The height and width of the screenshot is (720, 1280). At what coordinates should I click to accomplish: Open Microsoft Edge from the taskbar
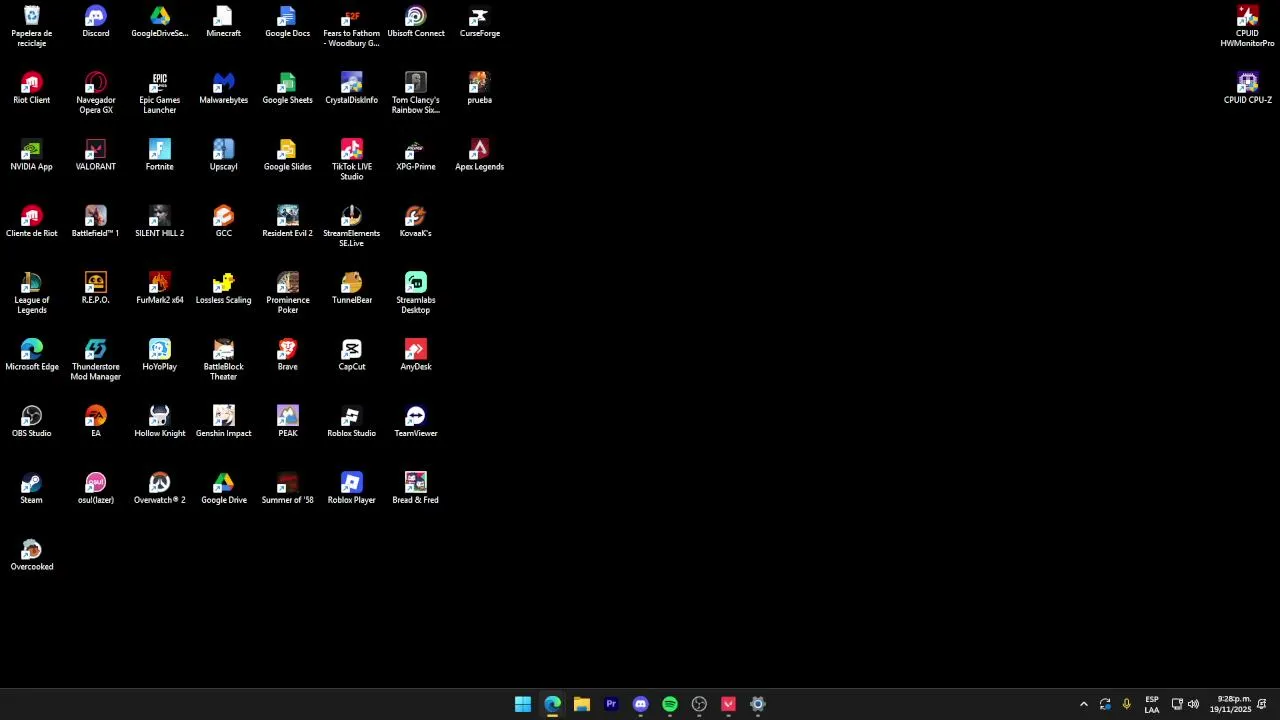552,704
